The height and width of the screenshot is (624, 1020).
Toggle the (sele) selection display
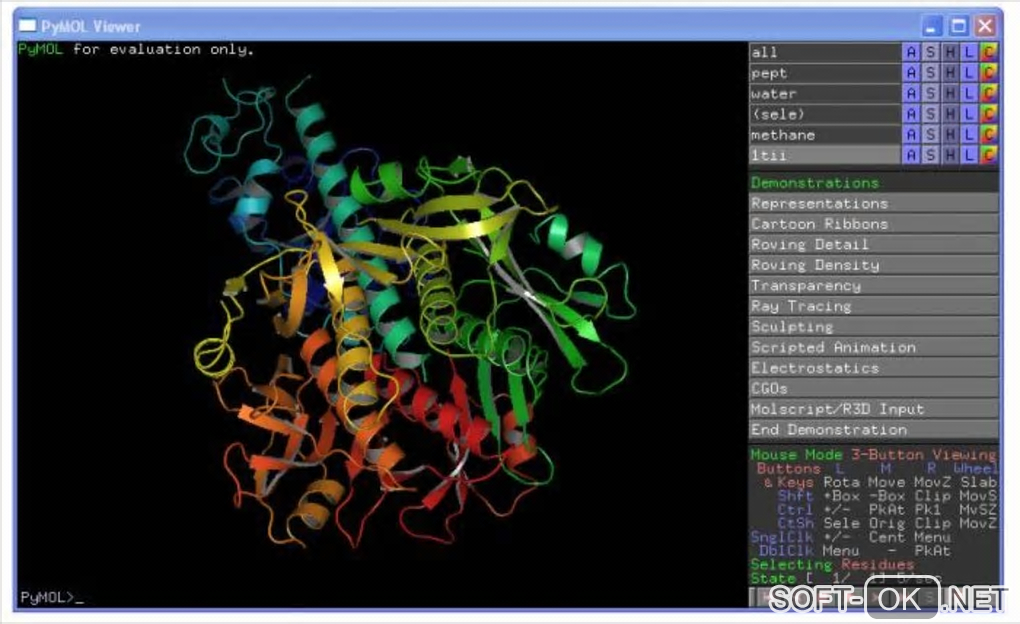[824, 114]
